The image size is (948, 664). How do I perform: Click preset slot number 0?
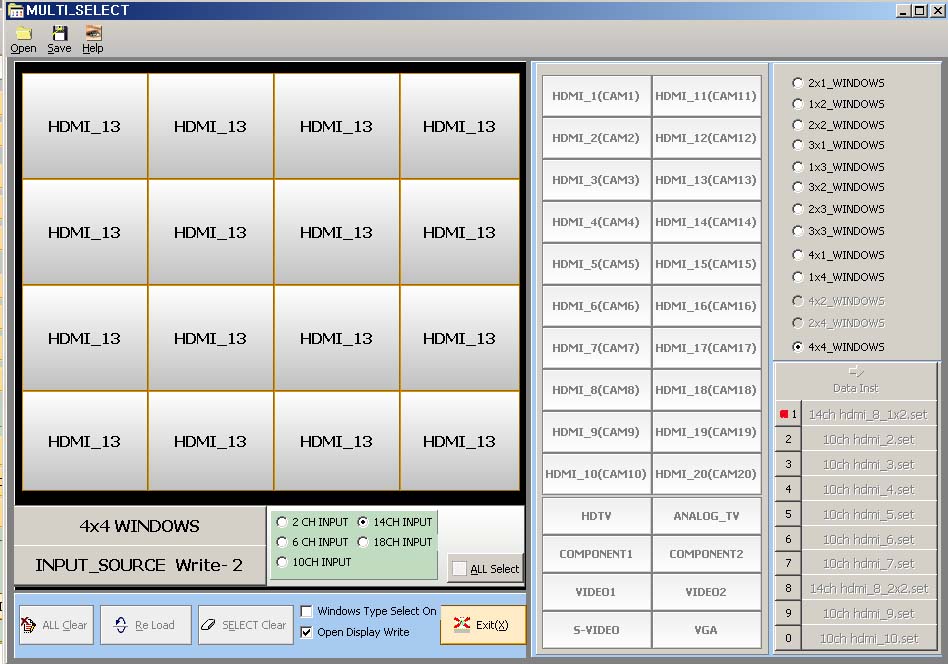(x=788, y=639)
